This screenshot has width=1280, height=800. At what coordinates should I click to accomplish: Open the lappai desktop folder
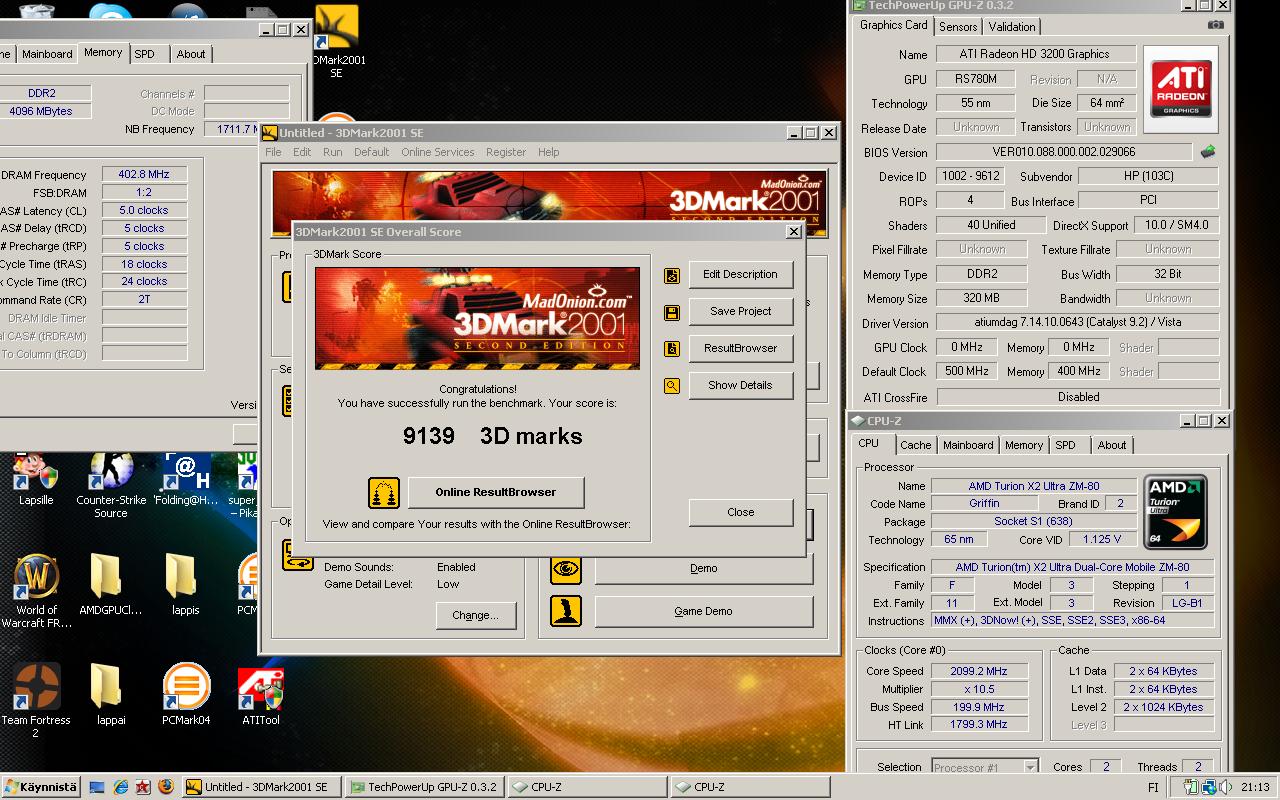point(111,695)
